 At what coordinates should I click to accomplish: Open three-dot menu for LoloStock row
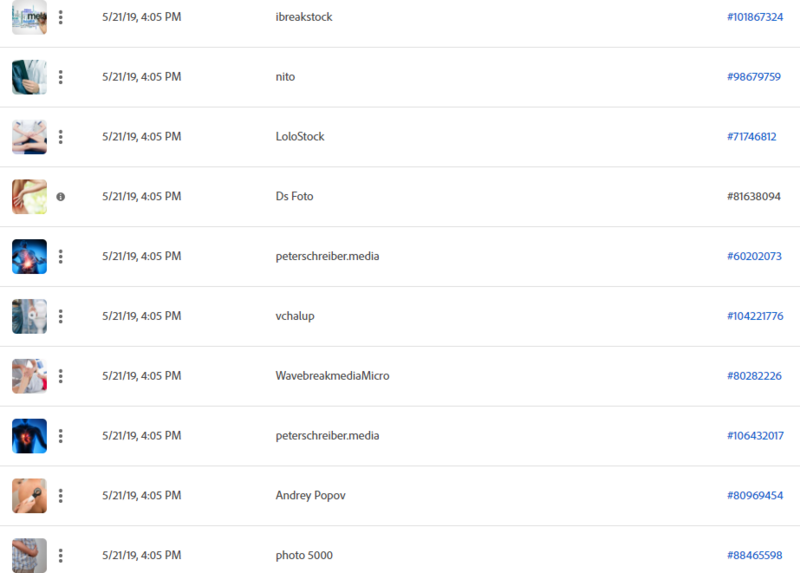tap(61, 137)
